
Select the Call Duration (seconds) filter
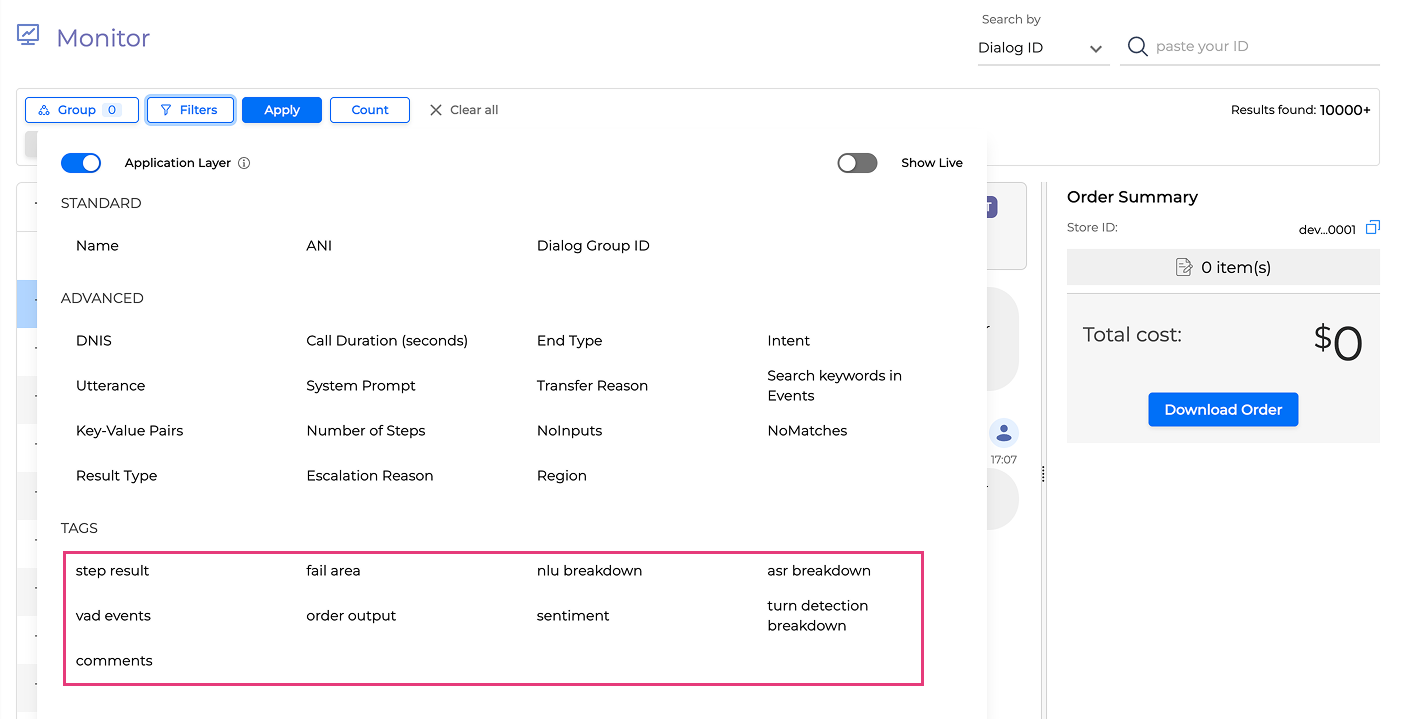(x=387, y=341)
